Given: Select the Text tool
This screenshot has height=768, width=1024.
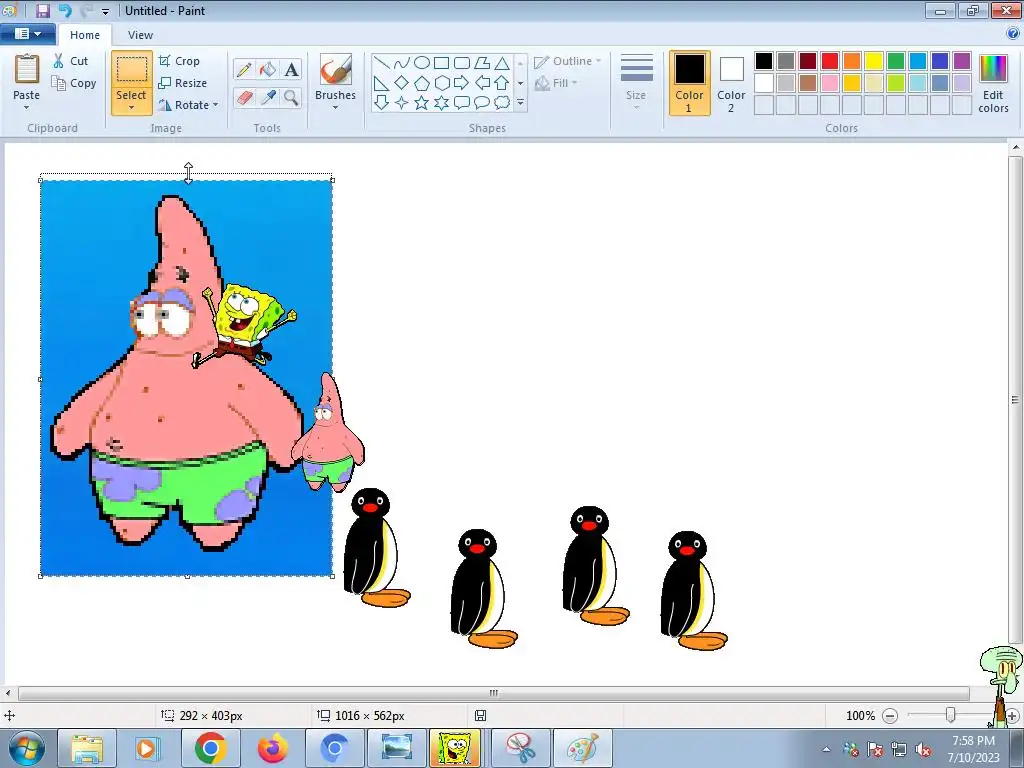Looking at the screenshot, I should coord(291,69).
